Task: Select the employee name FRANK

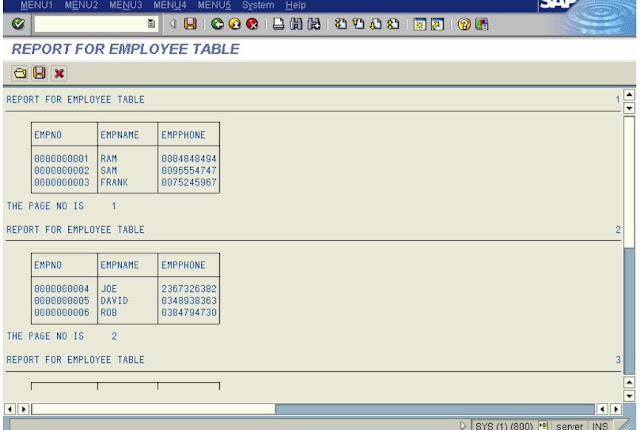Action: [114, 182]
